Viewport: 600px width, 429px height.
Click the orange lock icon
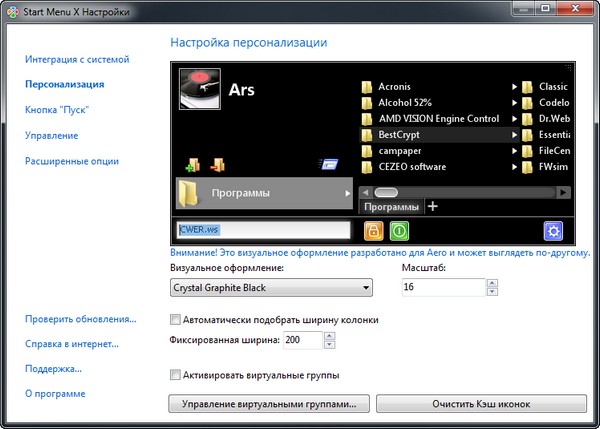point(373,231)
